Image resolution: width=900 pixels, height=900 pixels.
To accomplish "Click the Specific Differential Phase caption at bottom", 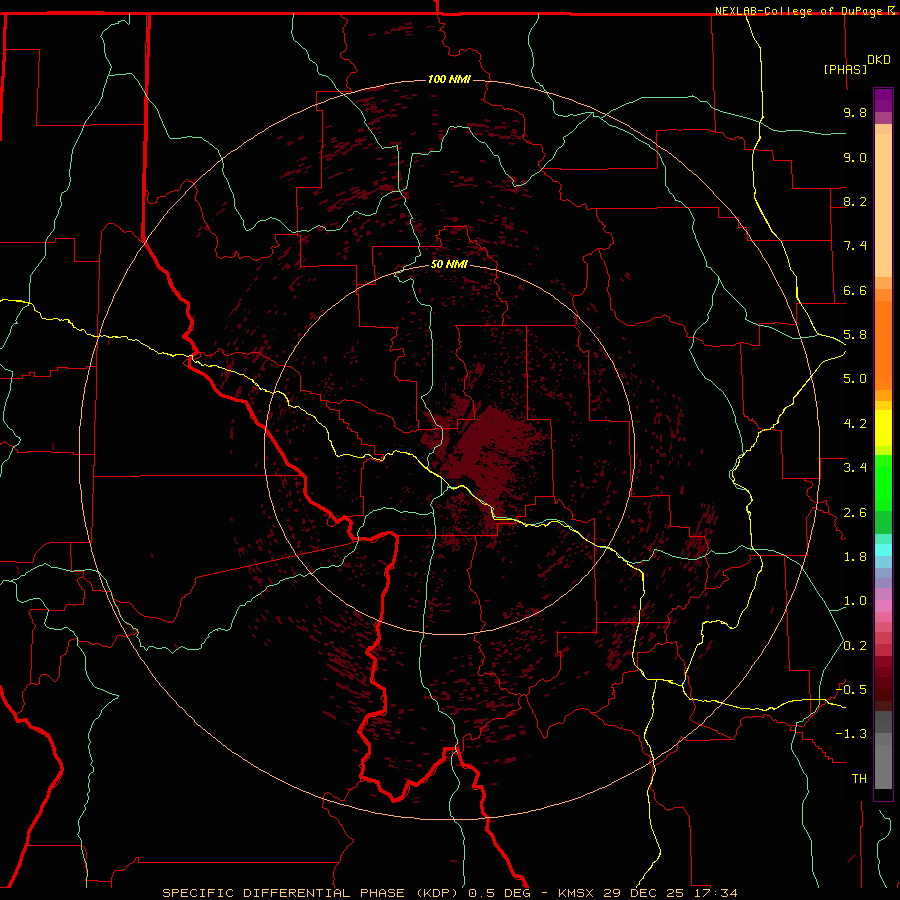I will pyautogui.click(x=449, y=893).
